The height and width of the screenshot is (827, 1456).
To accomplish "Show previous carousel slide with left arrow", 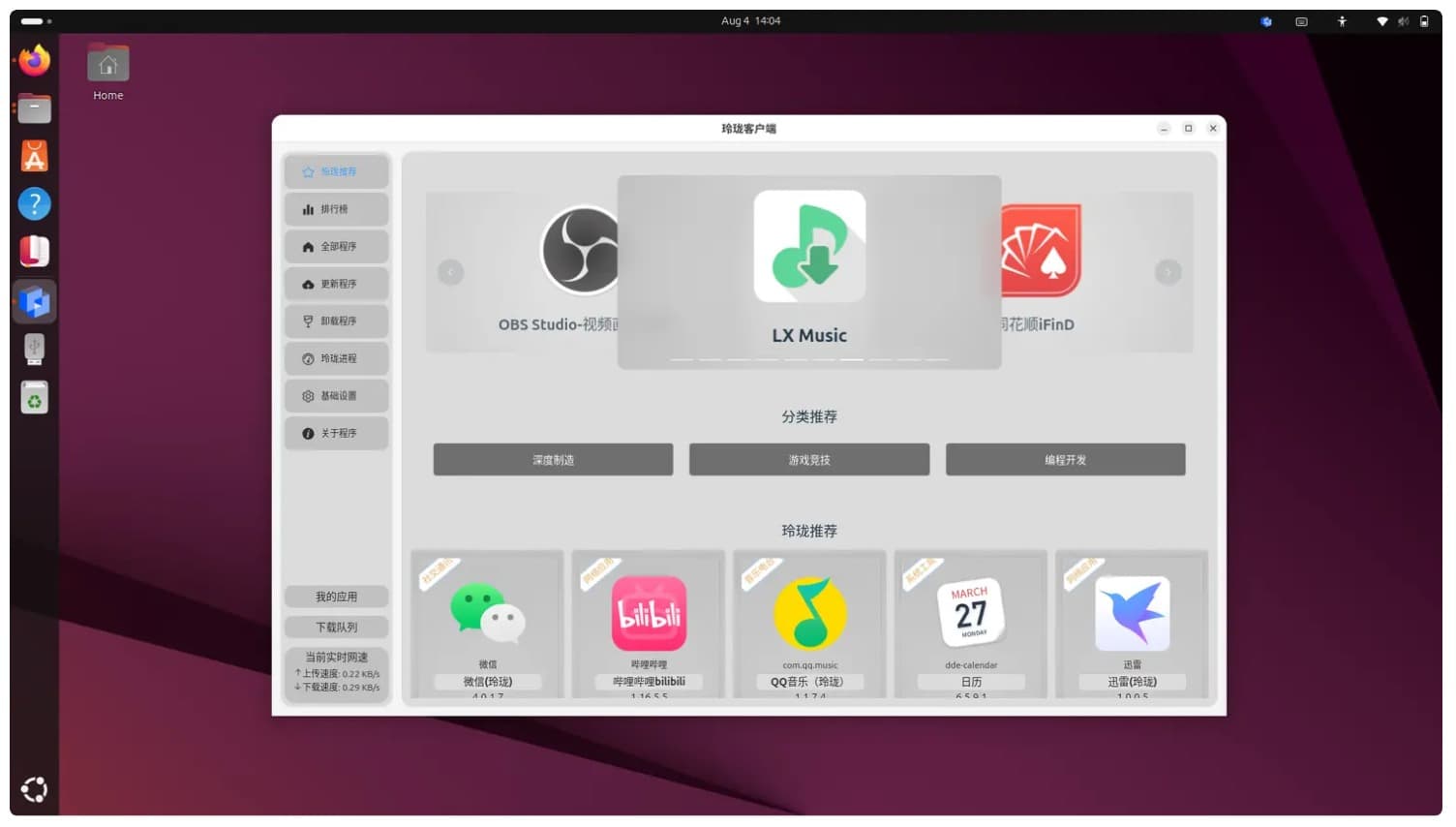I will tap(450, 272).
